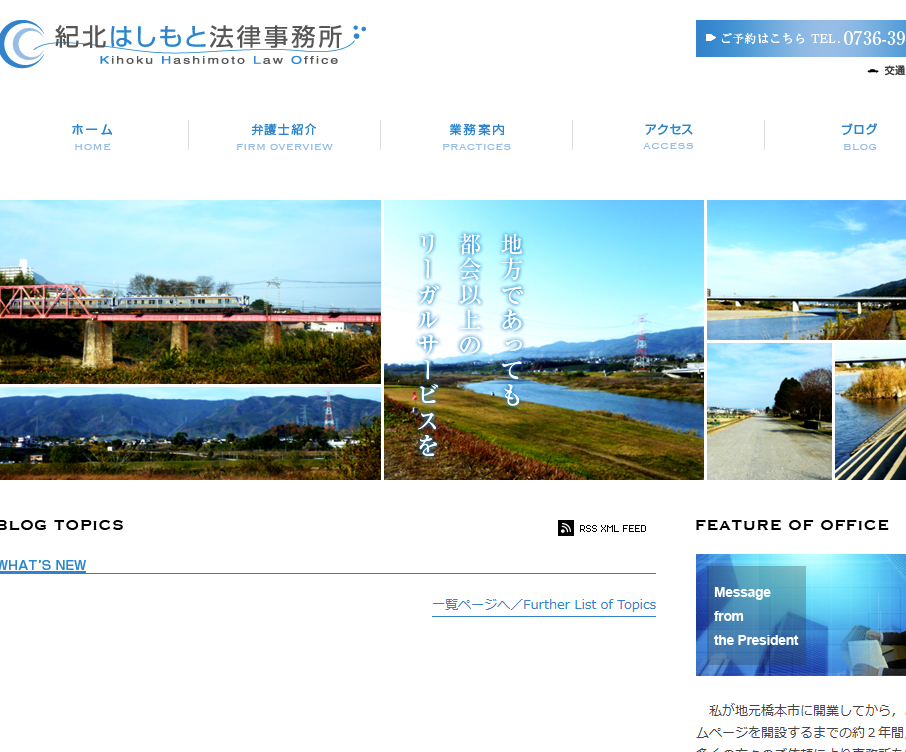This screenshot has height=752, width=906.
Task: Open the 交通 text link
Action: click(x=894, y=71)
